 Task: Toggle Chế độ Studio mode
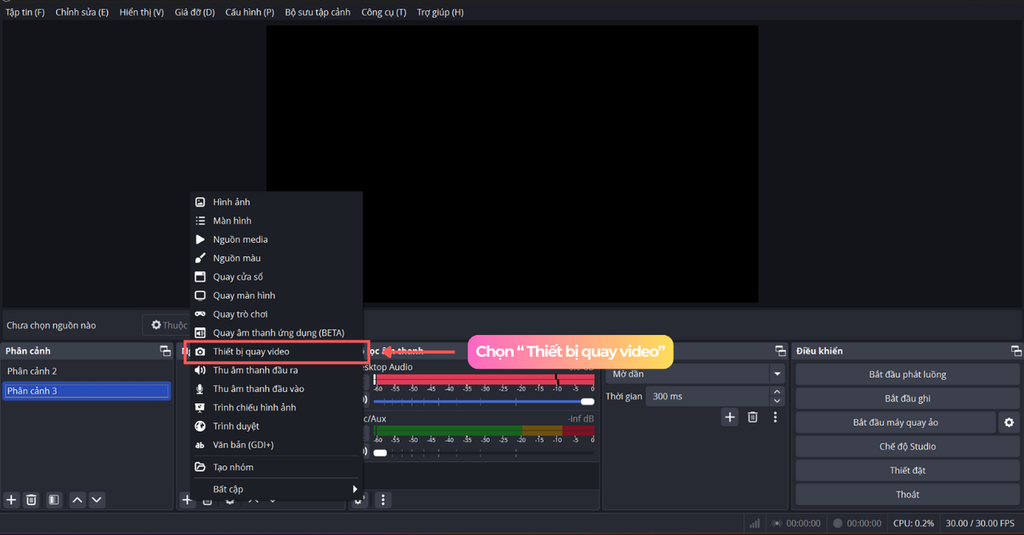907,447
